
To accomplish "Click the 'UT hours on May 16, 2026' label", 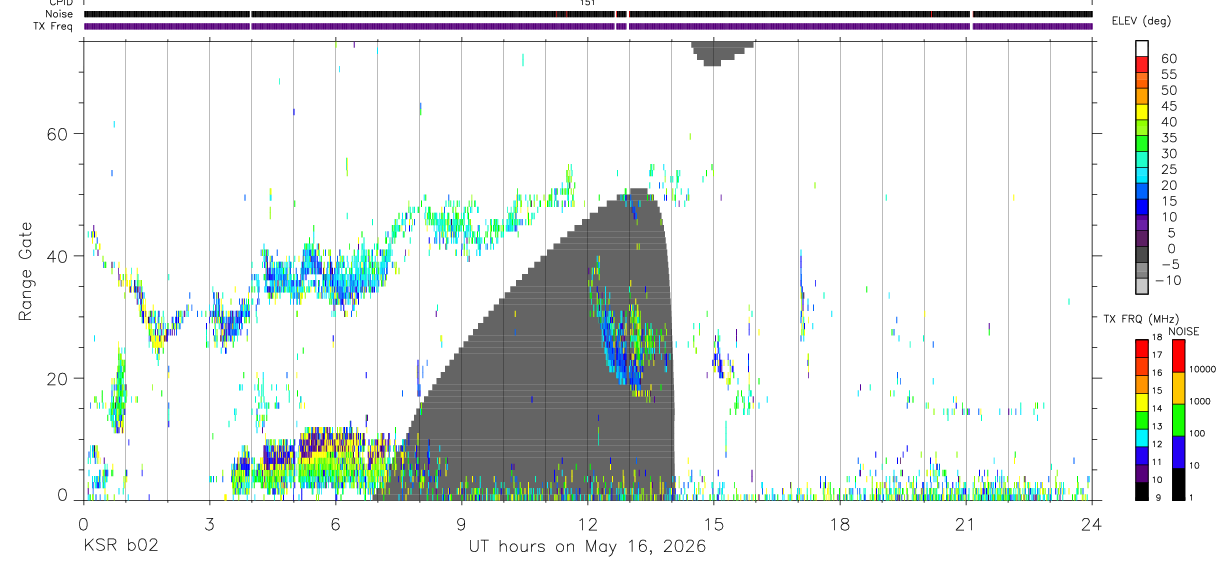I will (587, 547).
